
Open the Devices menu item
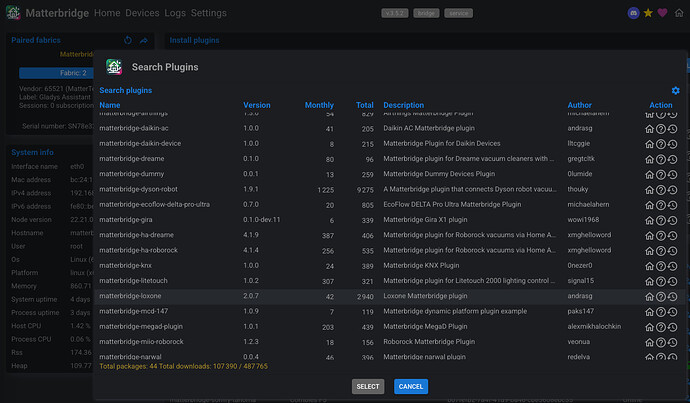coord(142,13)
